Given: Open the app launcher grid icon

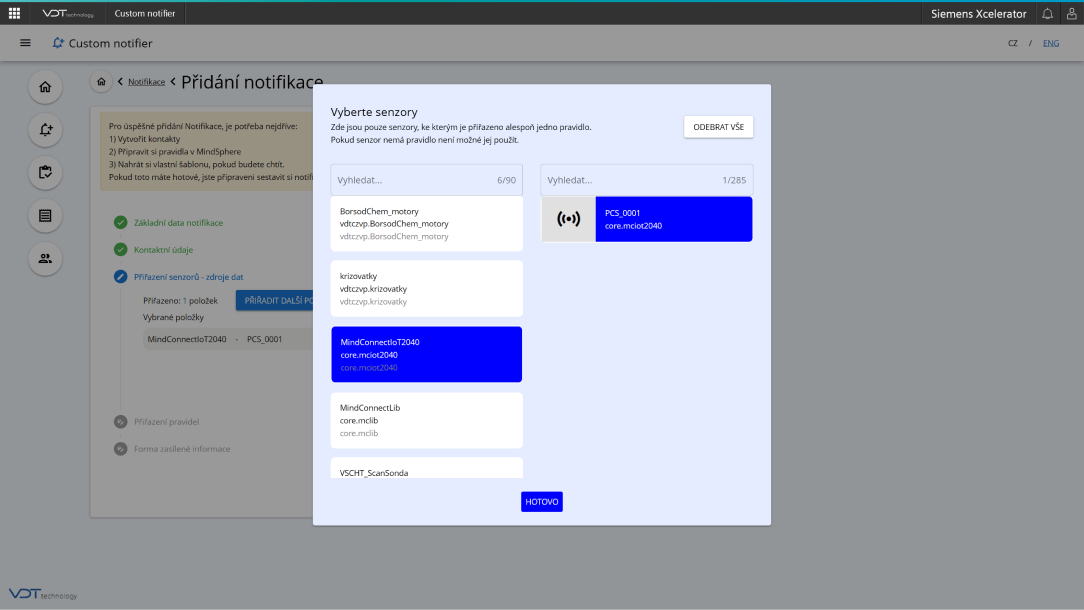Looking at the screenshot, I should [x=14, y=13].
